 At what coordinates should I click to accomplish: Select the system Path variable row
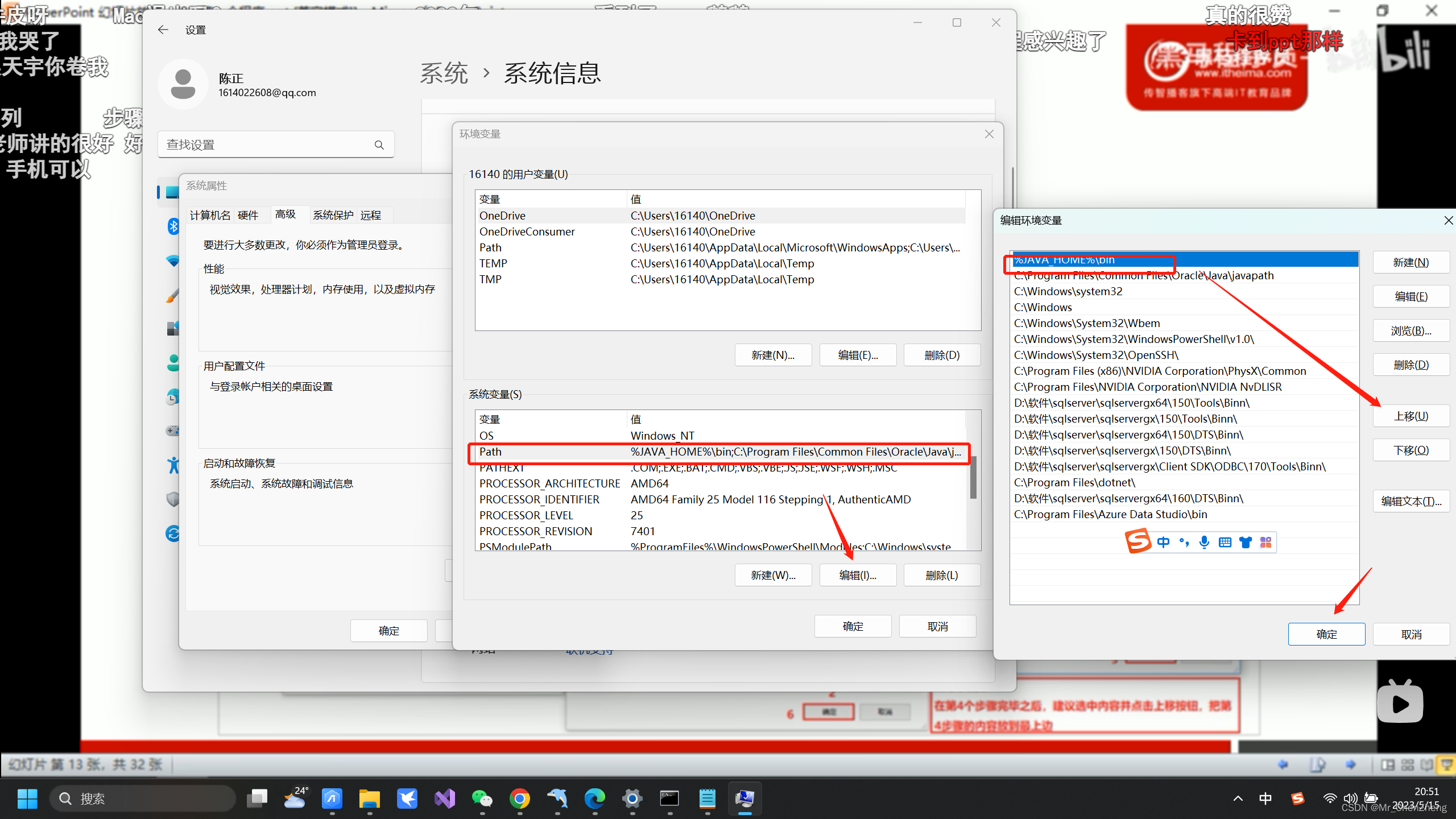(721, 452)
